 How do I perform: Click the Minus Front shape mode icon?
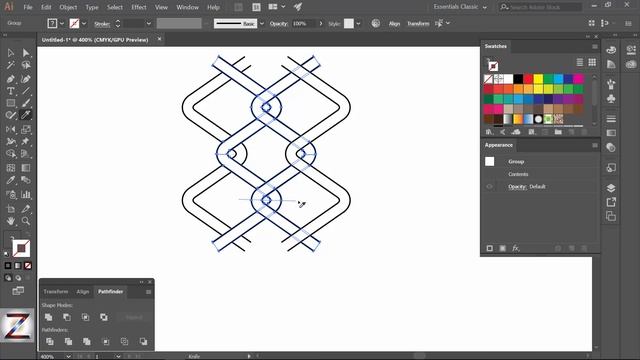tap(67, 317)
